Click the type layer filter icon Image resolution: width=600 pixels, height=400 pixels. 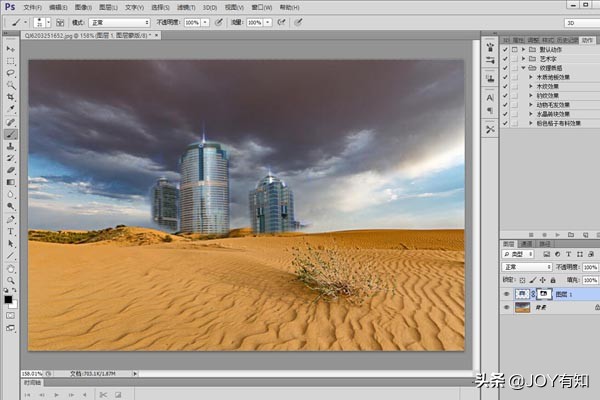tap(569, 254)
